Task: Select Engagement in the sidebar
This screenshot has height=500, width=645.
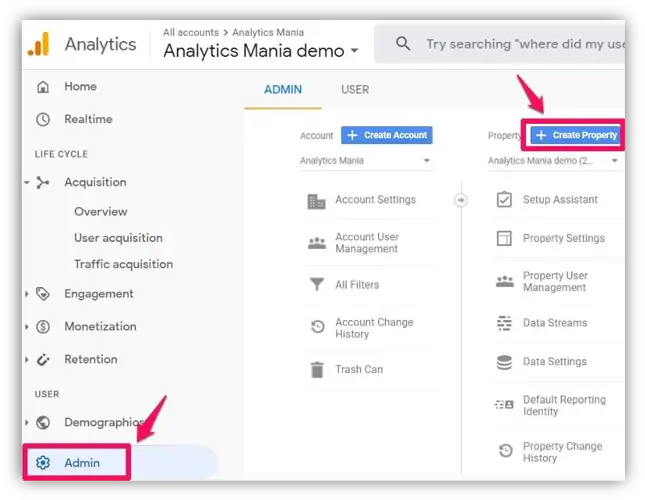Action: point(99,294)
